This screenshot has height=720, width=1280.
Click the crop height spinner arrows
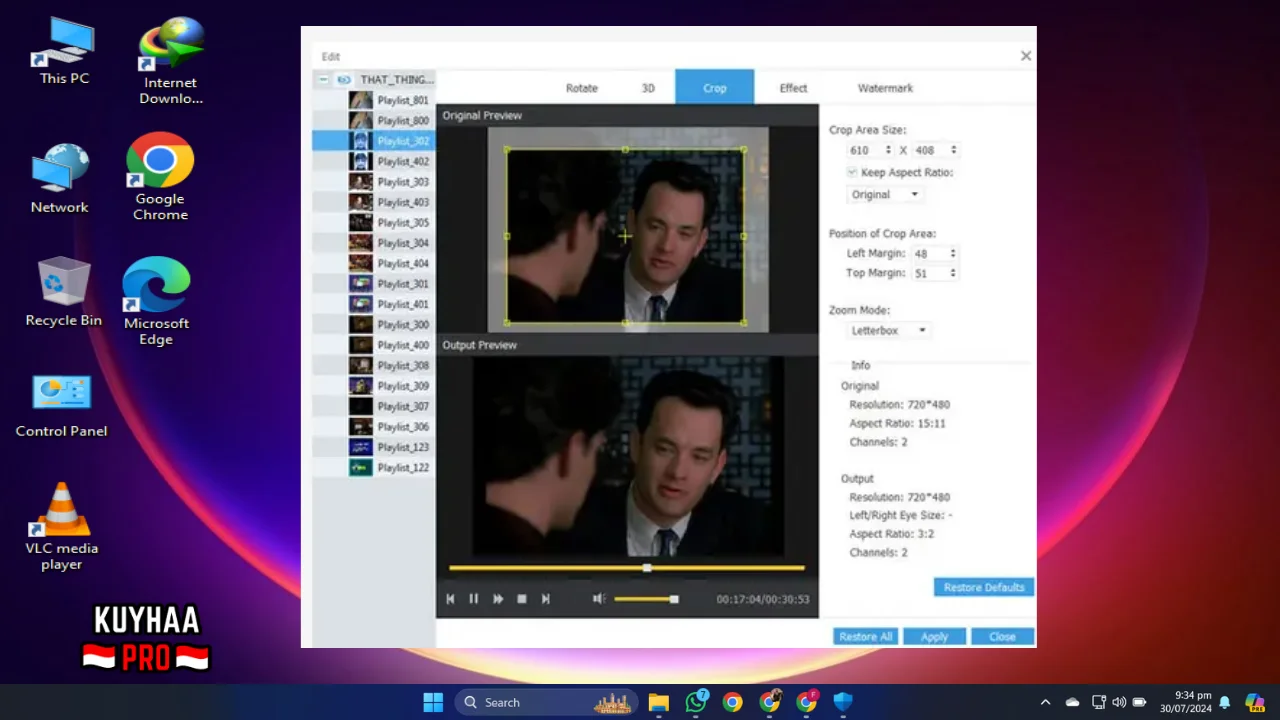coord(953,150)
